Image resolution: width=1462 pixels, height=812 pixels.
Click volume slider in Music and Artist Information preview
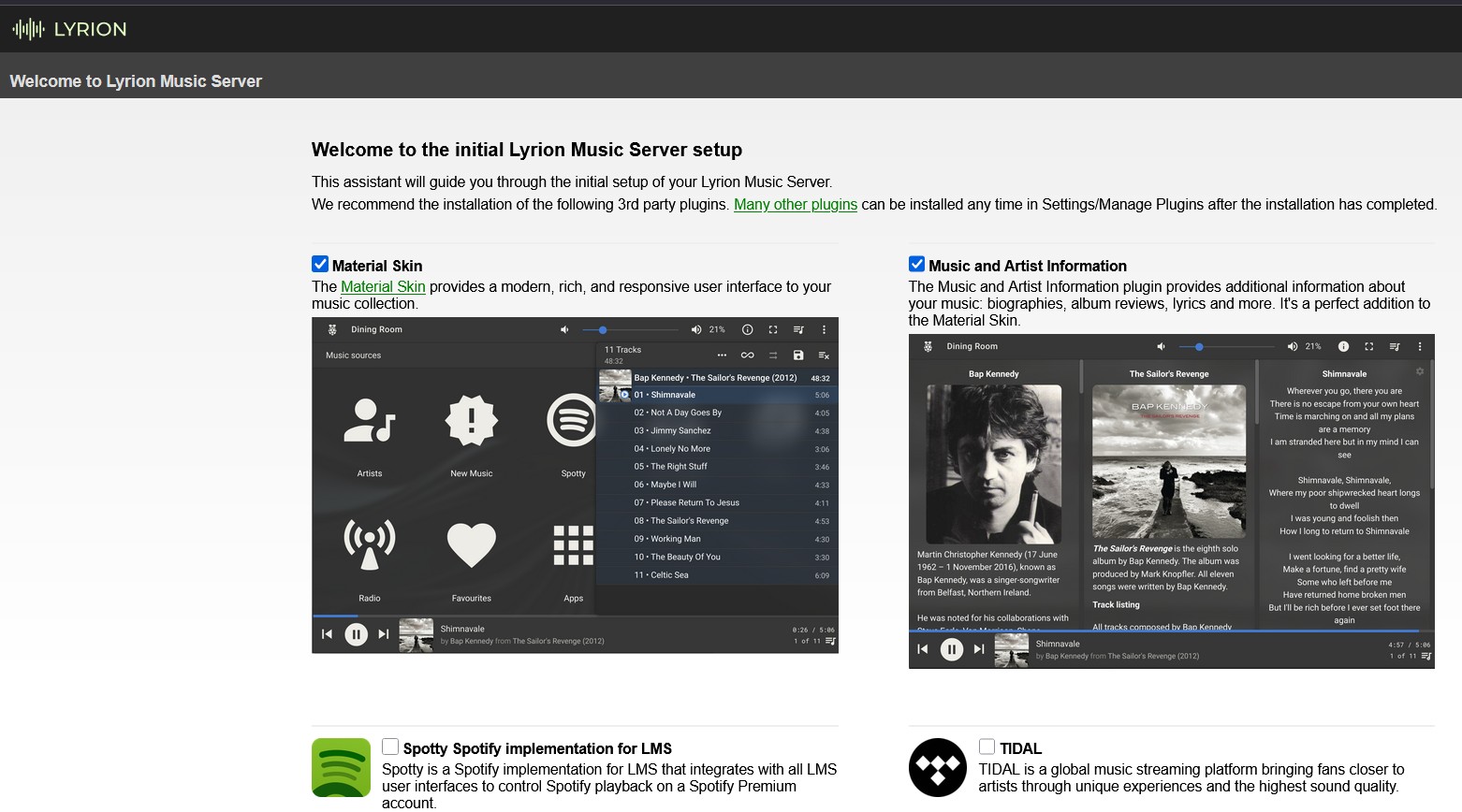tap(1226, 346)
